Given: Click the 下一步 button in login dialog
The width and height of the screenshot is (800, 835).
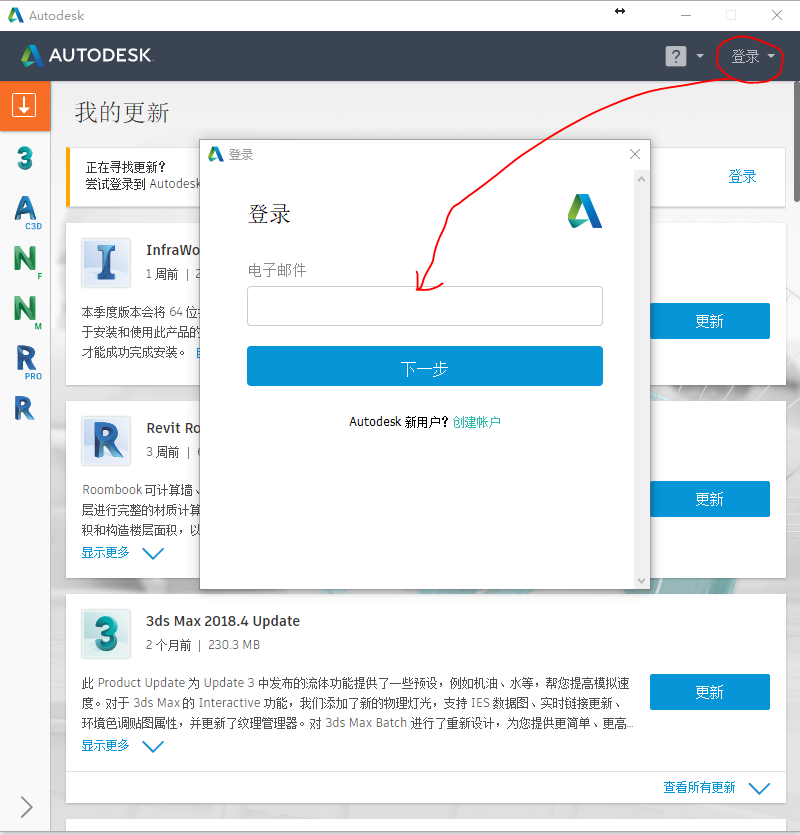Looking at the screenshot, I should pos(425,366).
